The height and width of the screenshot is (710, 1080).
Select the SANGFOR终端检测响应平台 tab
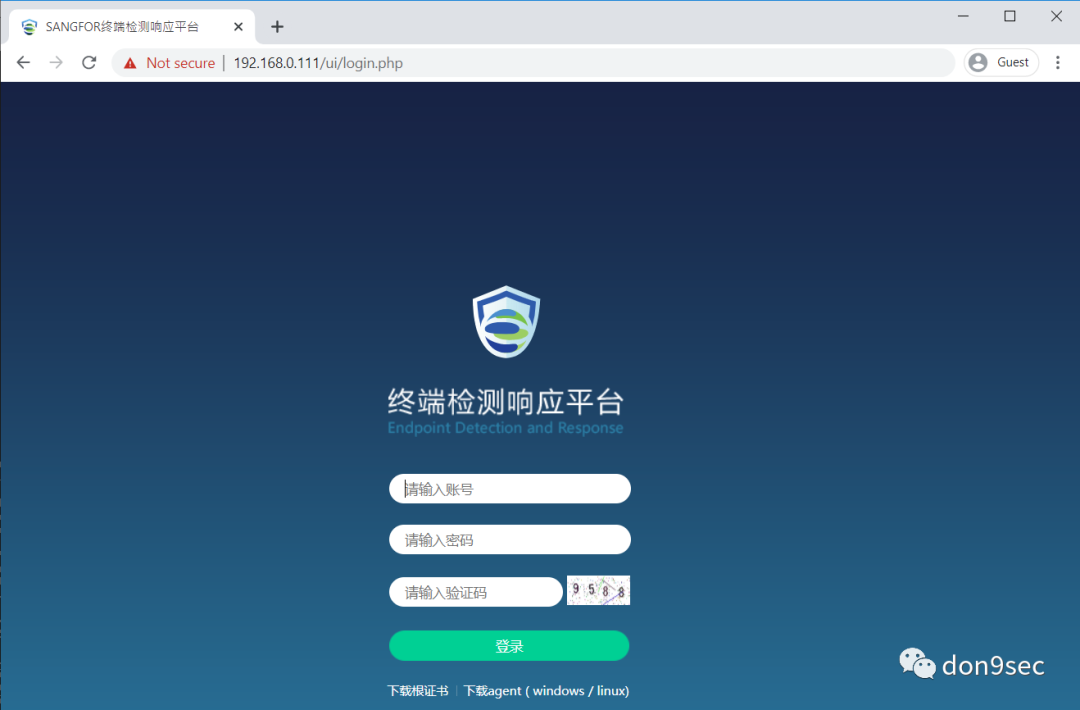pos(132,27)
